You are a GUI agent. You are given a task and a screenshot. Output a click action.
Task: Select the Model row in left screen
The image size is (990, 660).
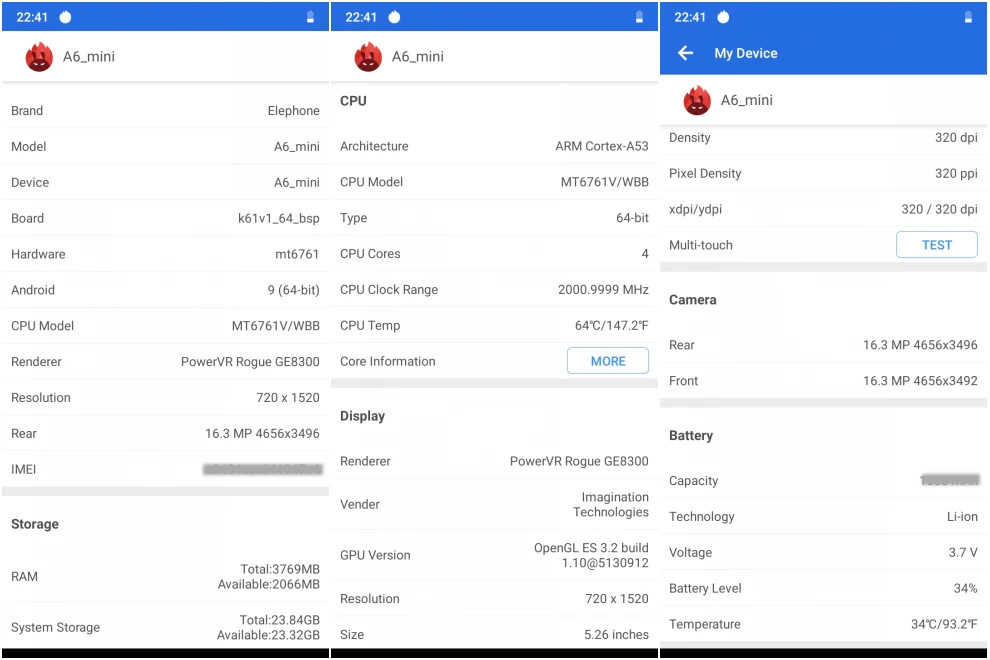tap(165, 147)
